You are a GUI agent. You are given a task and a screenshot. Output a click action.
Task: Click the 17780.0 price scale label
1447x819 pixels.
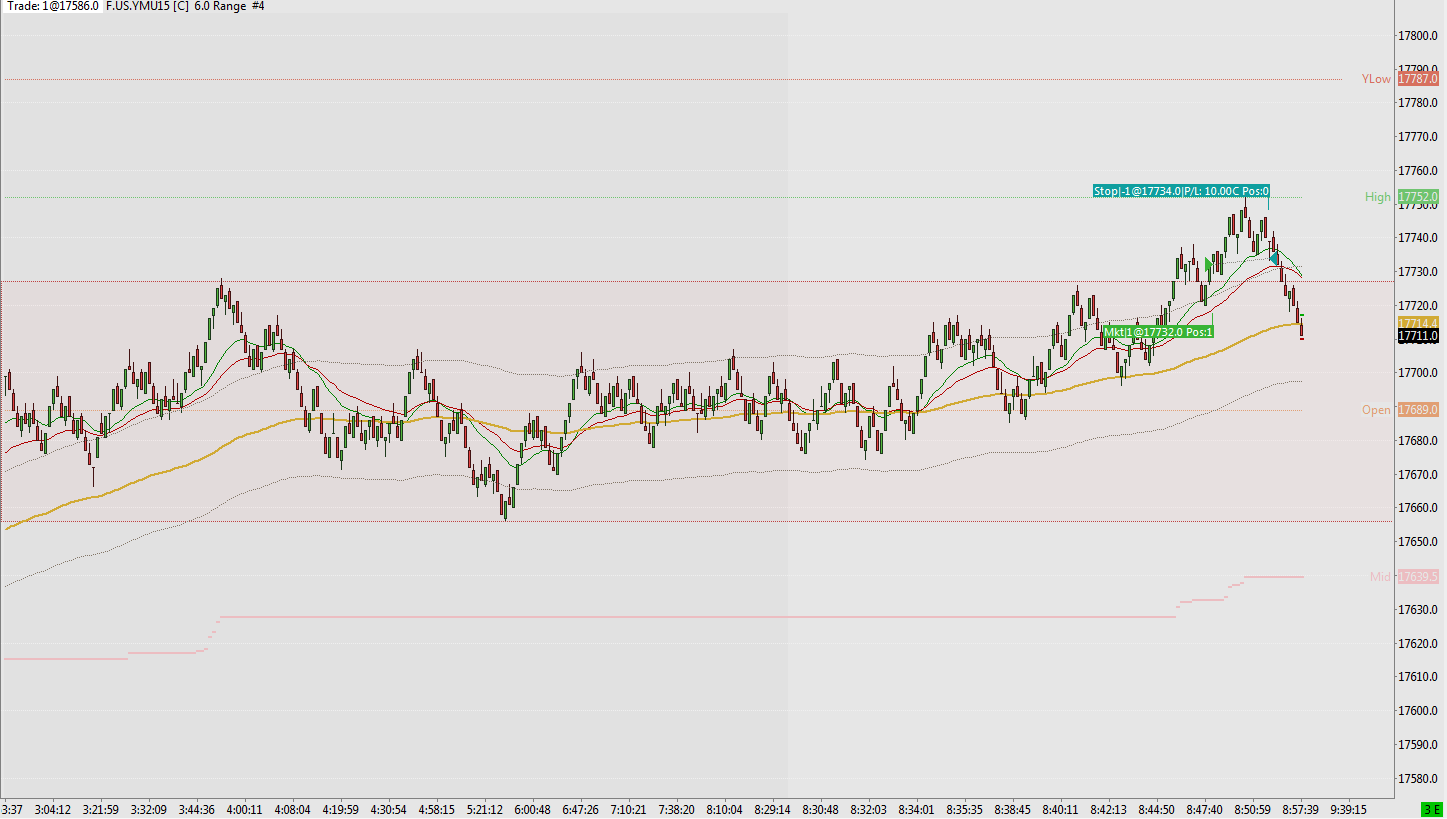1419,103
